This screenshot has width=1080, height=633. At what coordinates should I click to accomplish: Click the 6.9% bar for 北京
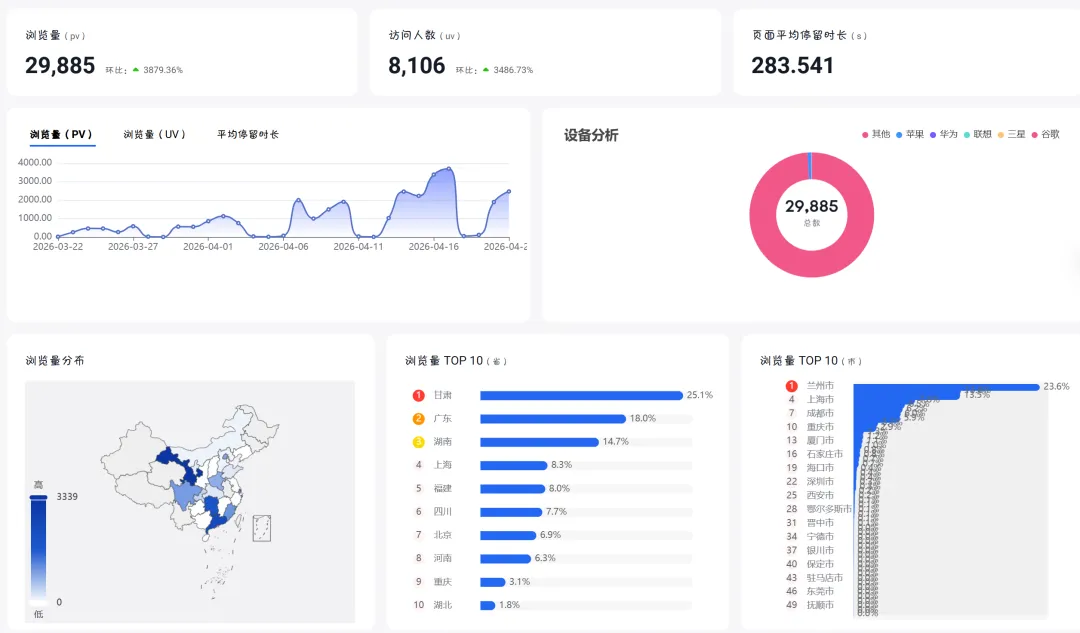[508, 535]
